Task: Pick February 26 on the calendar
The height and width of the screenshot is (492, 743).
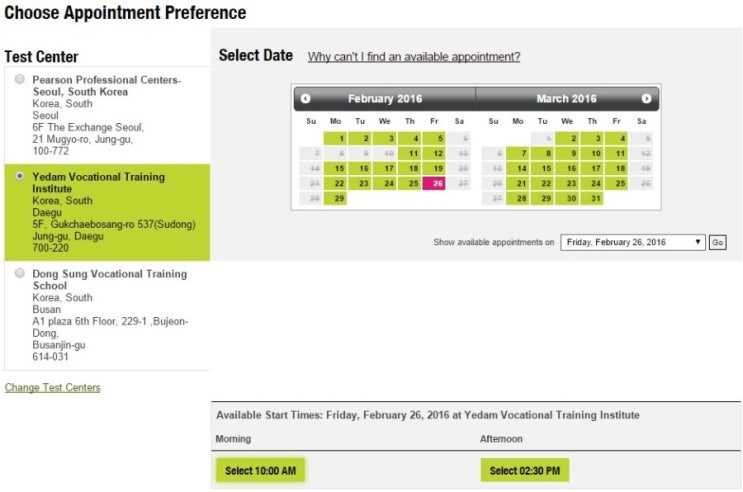Action: (434, 183)
